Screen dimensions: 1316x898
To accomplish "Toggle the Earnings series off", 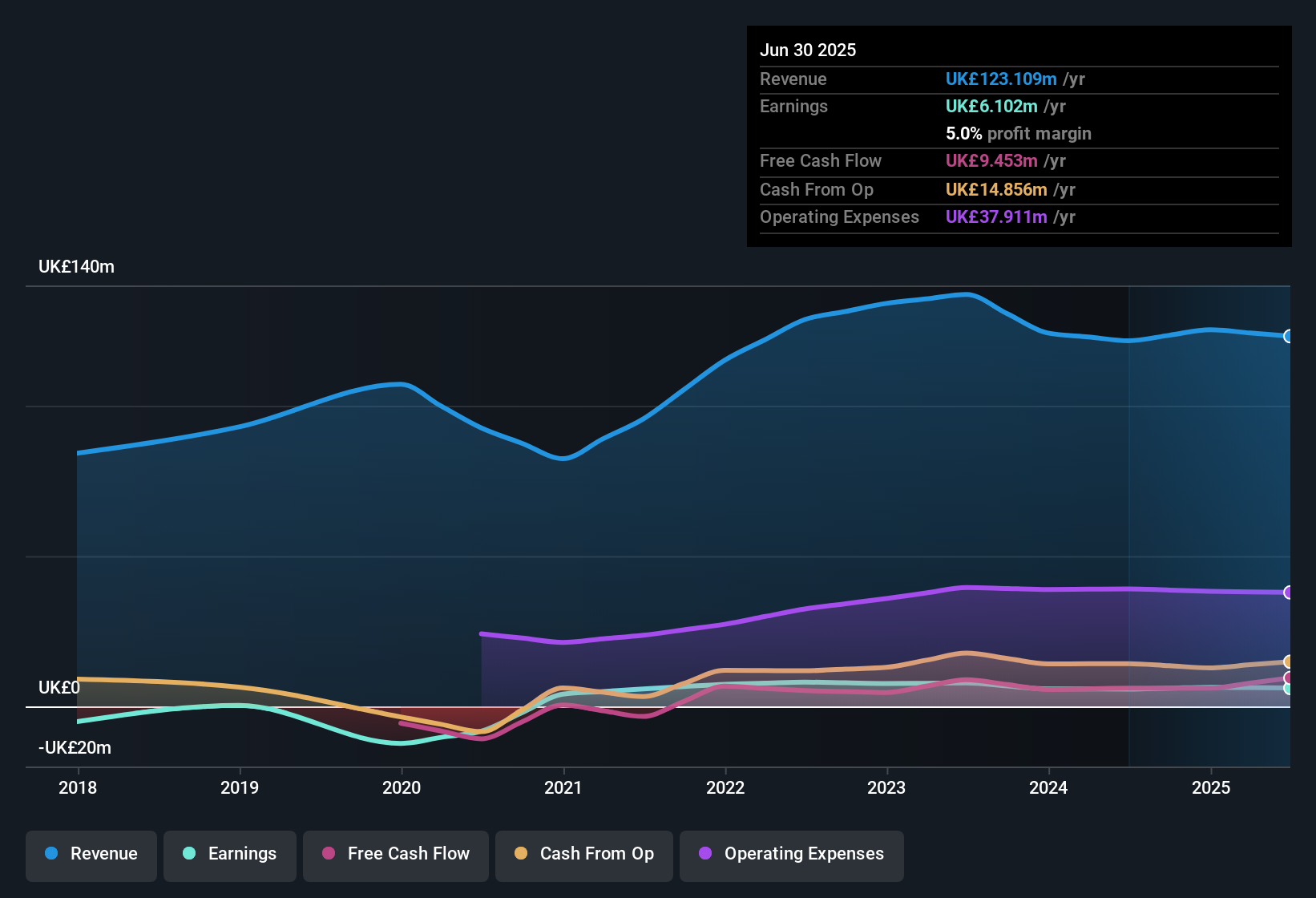I will click(229, 855).
